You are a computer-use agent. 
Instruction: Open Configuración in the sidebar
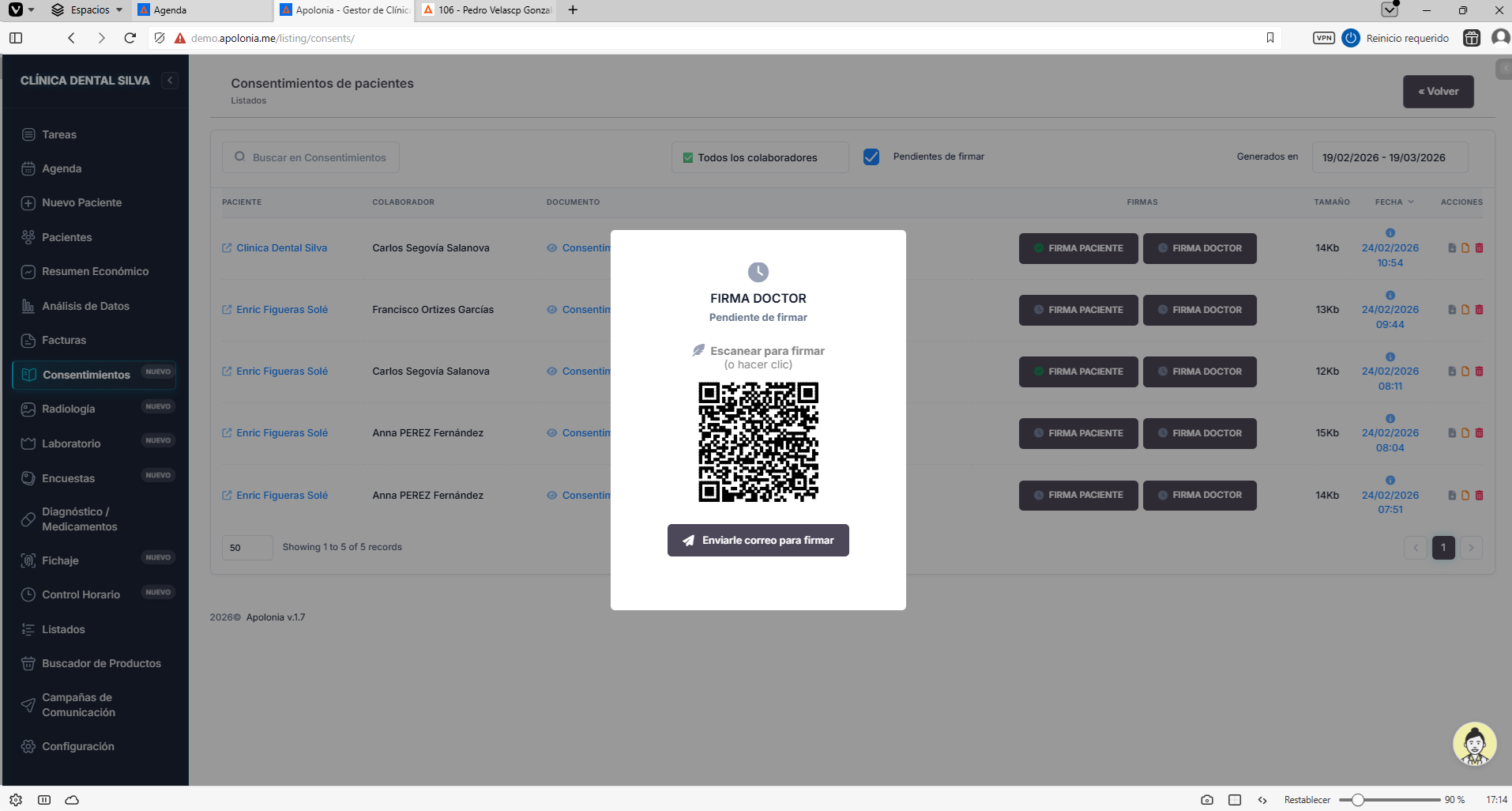click(x=78, y=747)
